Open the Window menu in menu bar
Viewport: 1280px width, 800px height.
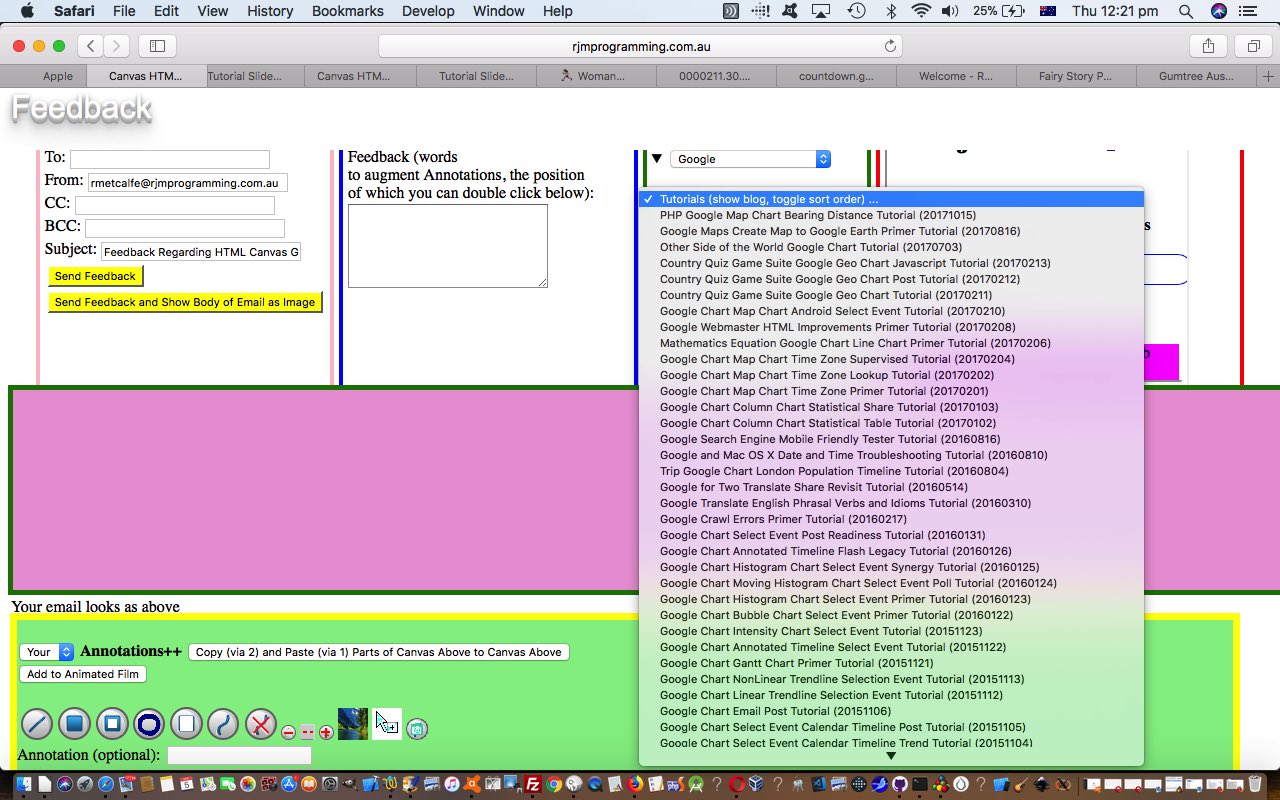[x=498, y=11]
